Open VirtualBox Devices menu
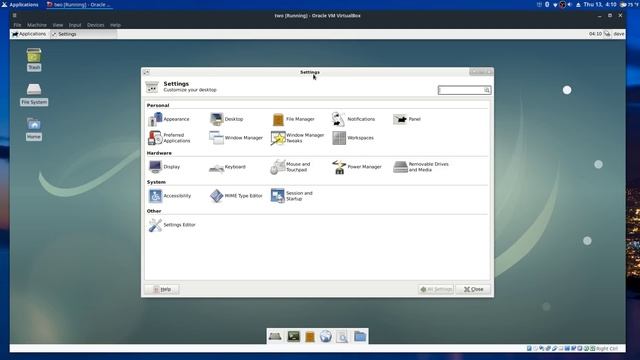This screenshot has height=360, width=640. 96,25
